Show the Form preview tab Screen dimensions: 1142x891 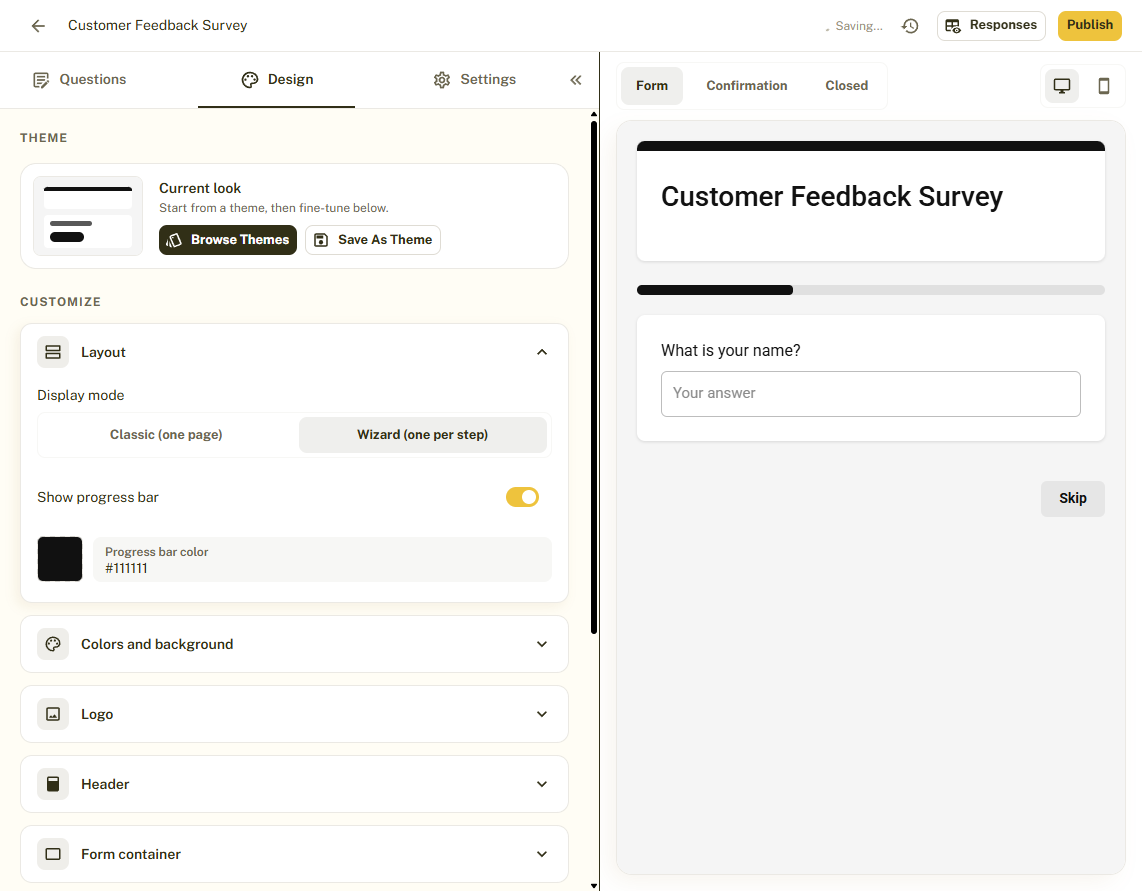pos(652,86)
